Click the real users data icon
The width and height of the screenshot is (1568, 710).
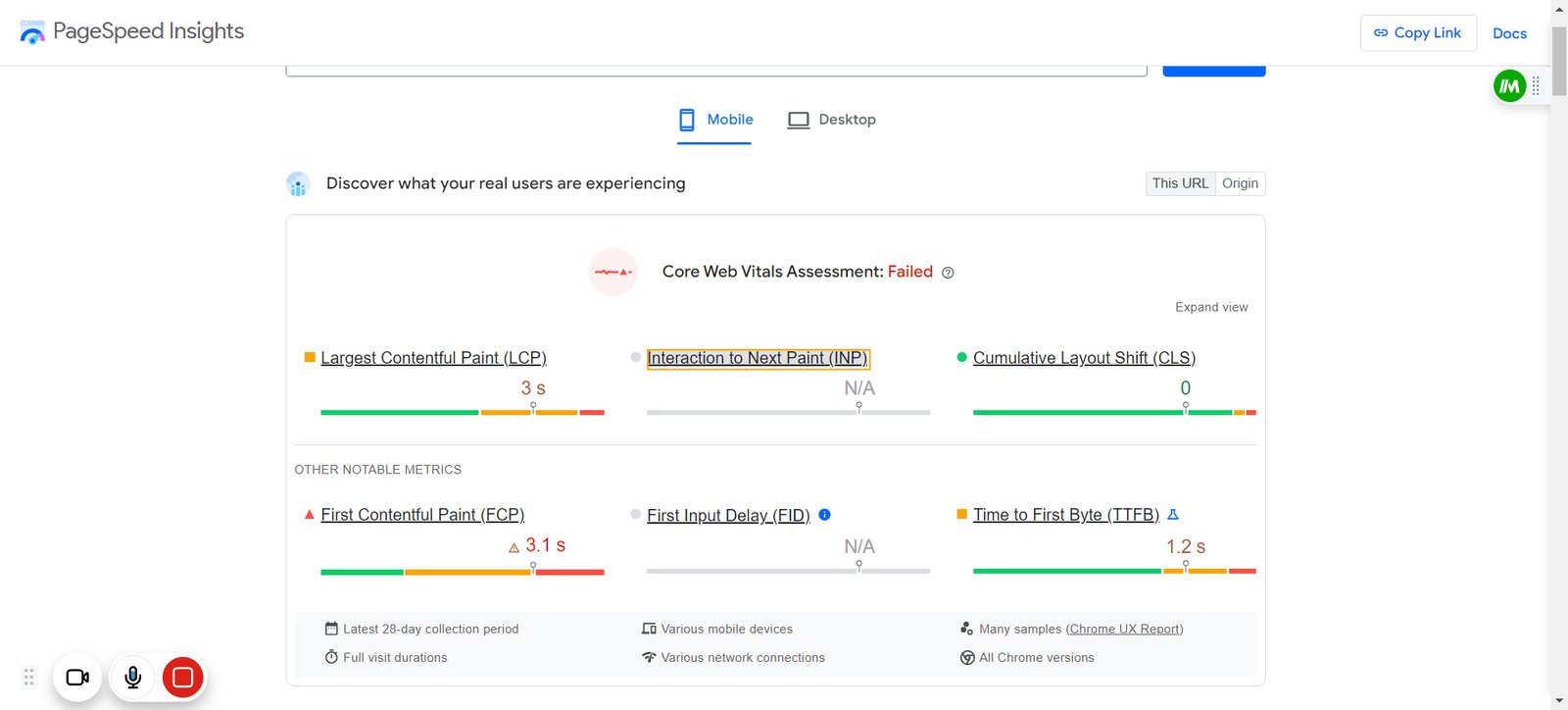tap(298, 183)
